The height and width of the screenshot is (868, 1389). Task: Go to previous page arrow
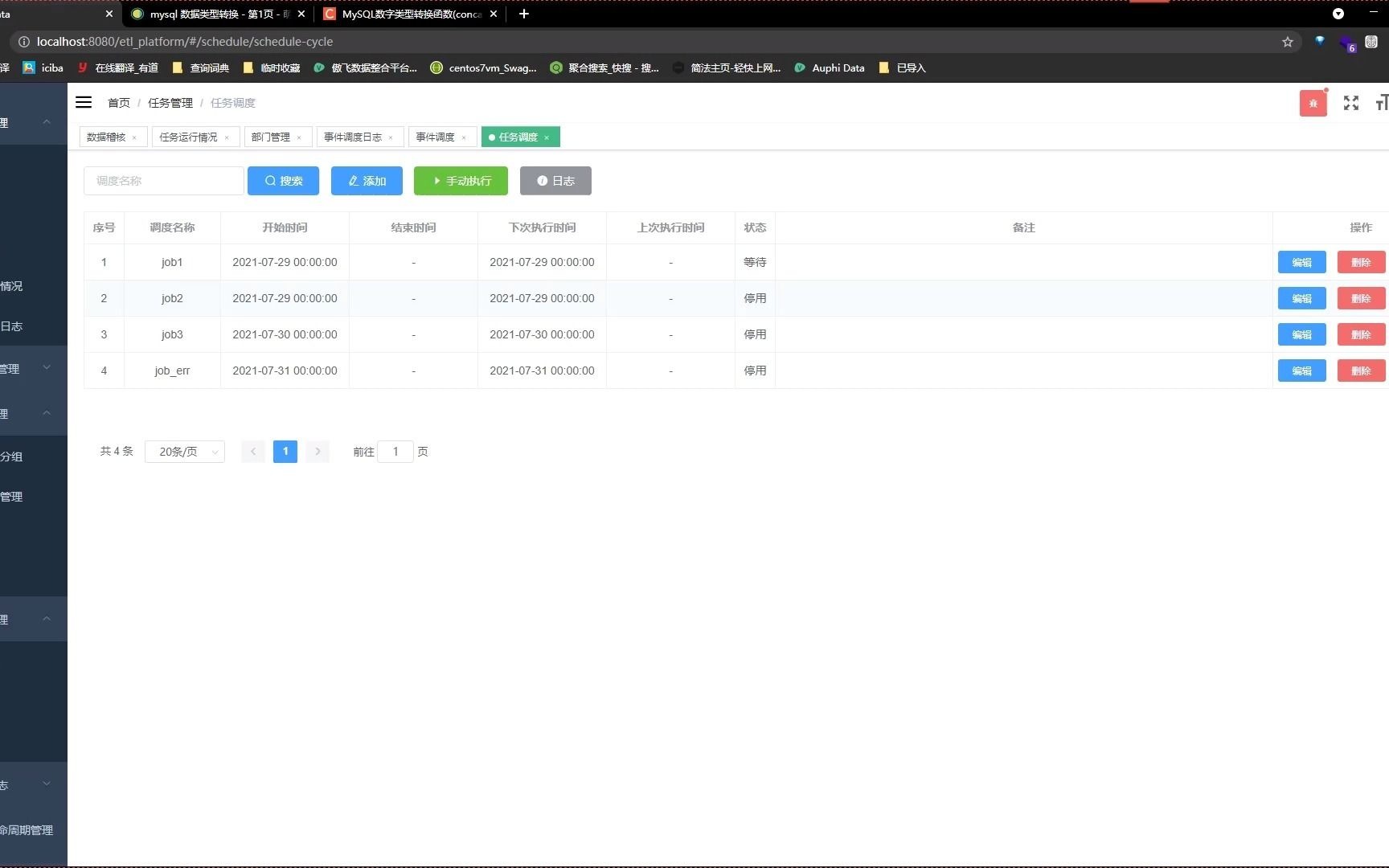click(253, 452)
